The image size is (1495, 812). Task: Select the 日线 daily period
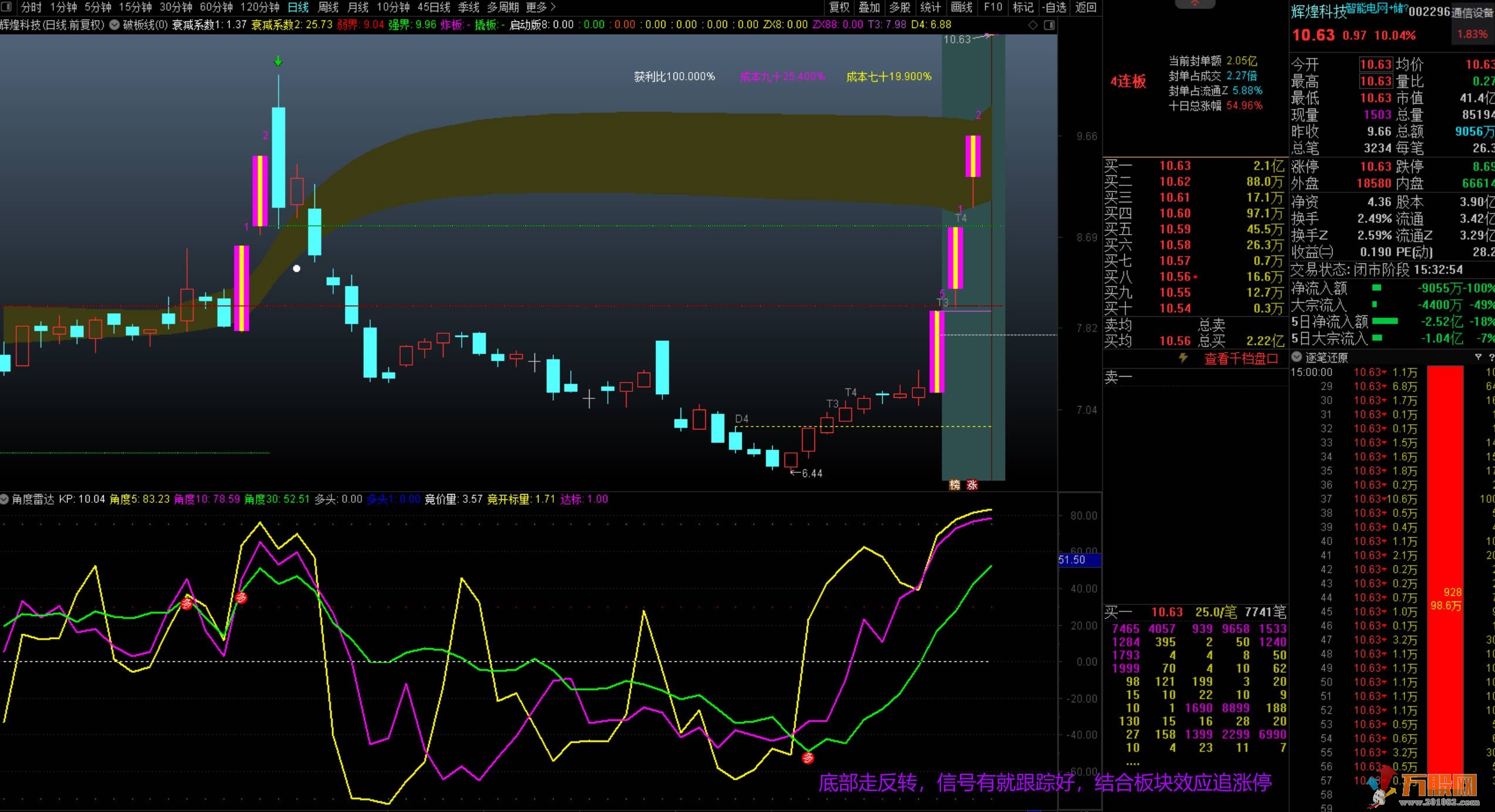click(x=298, y=7)
